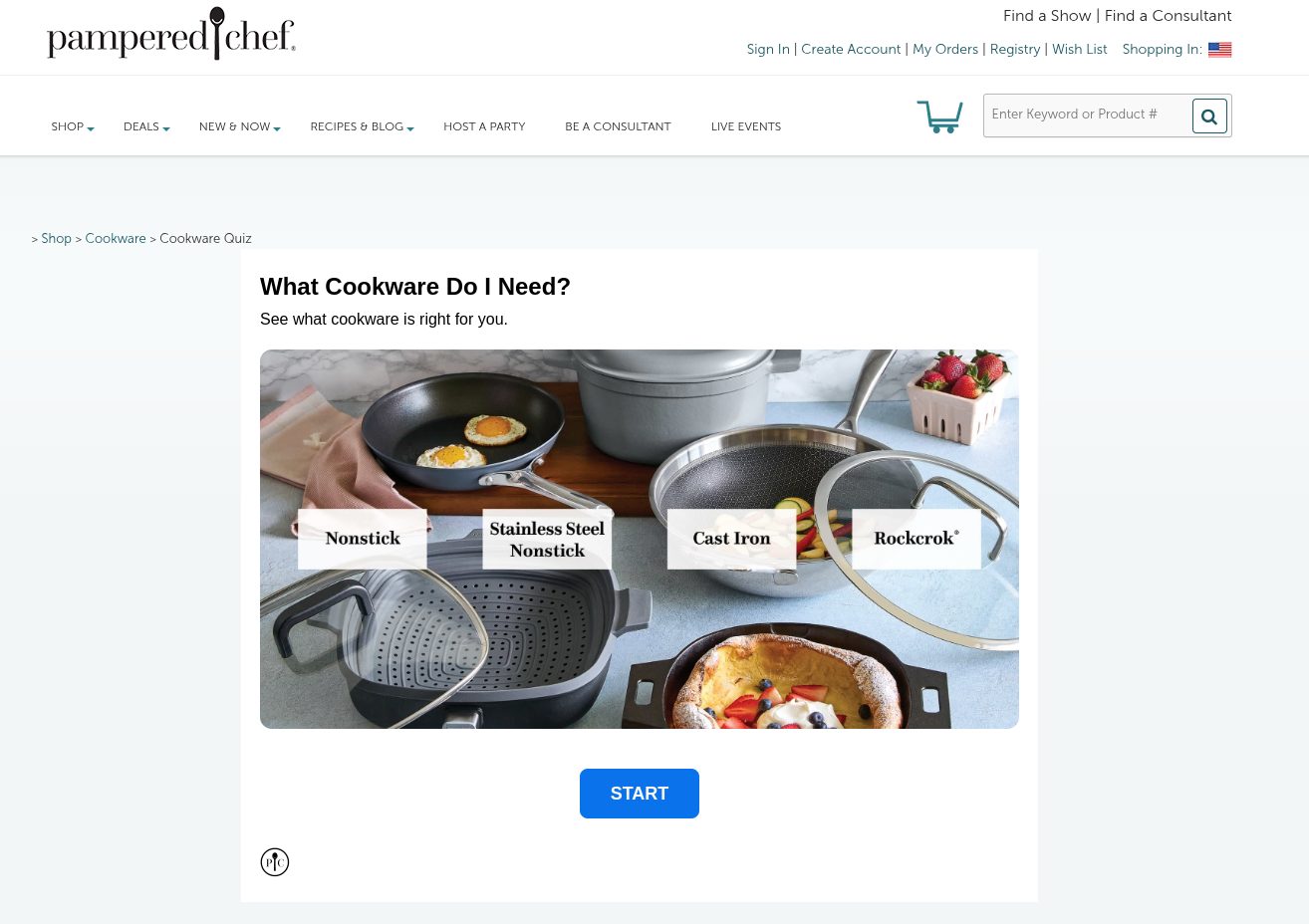Click the search magnifier button
The height and width of the screenshot is (924, 1309).
coord(1209,116)
